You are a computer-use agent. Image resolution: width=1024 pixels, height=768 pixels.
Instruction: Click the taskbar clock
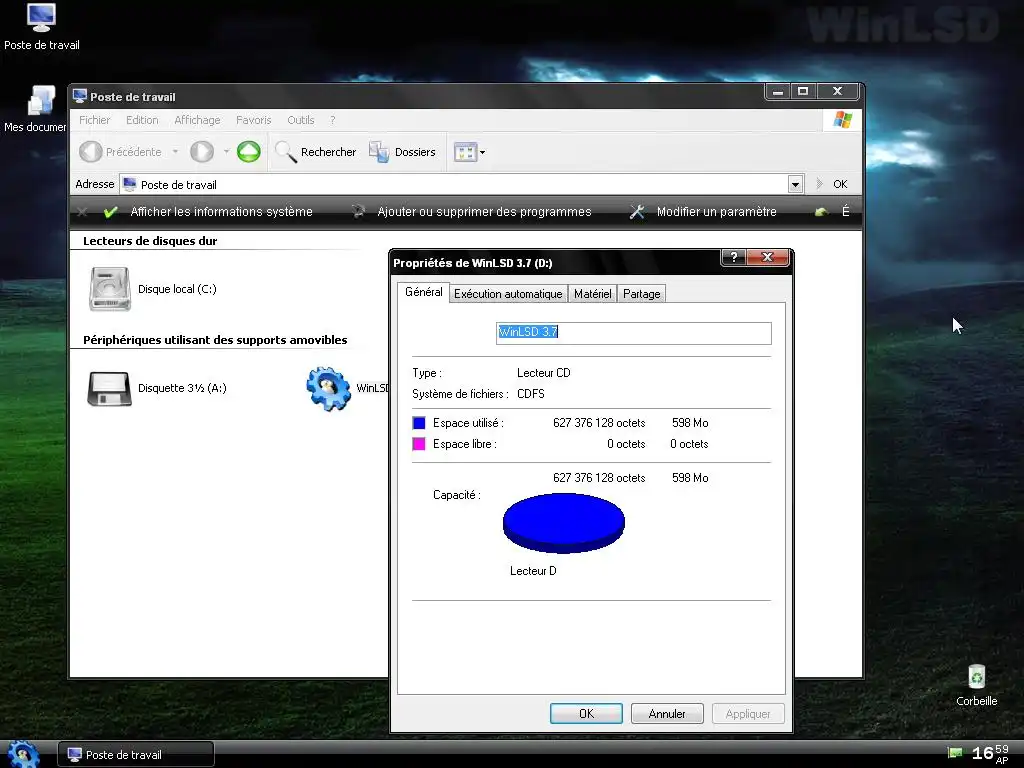click(x=990, y=754)
